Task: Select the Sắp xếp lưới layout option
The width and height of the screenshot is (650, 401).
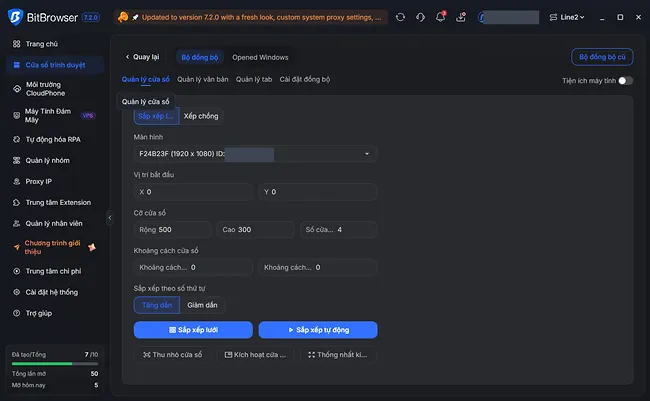Action: tap(156, 116)
